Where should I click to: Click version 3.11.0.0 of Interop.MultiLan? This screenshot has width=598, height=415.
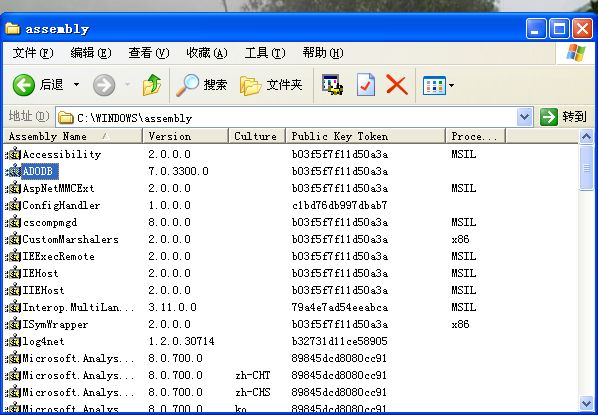click(x=172, y=307)
